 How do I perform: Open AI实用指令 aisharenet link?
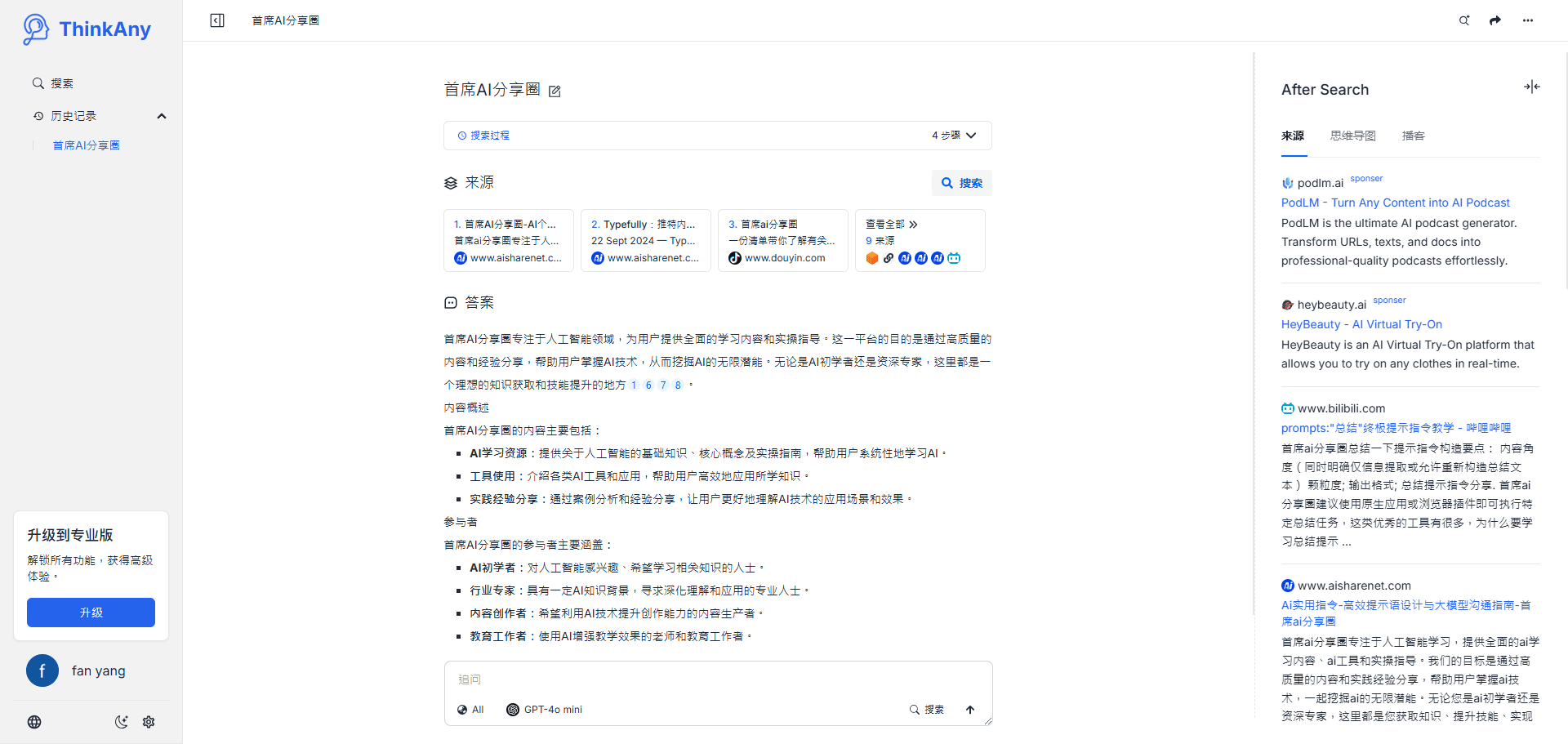click(1405, 613)
